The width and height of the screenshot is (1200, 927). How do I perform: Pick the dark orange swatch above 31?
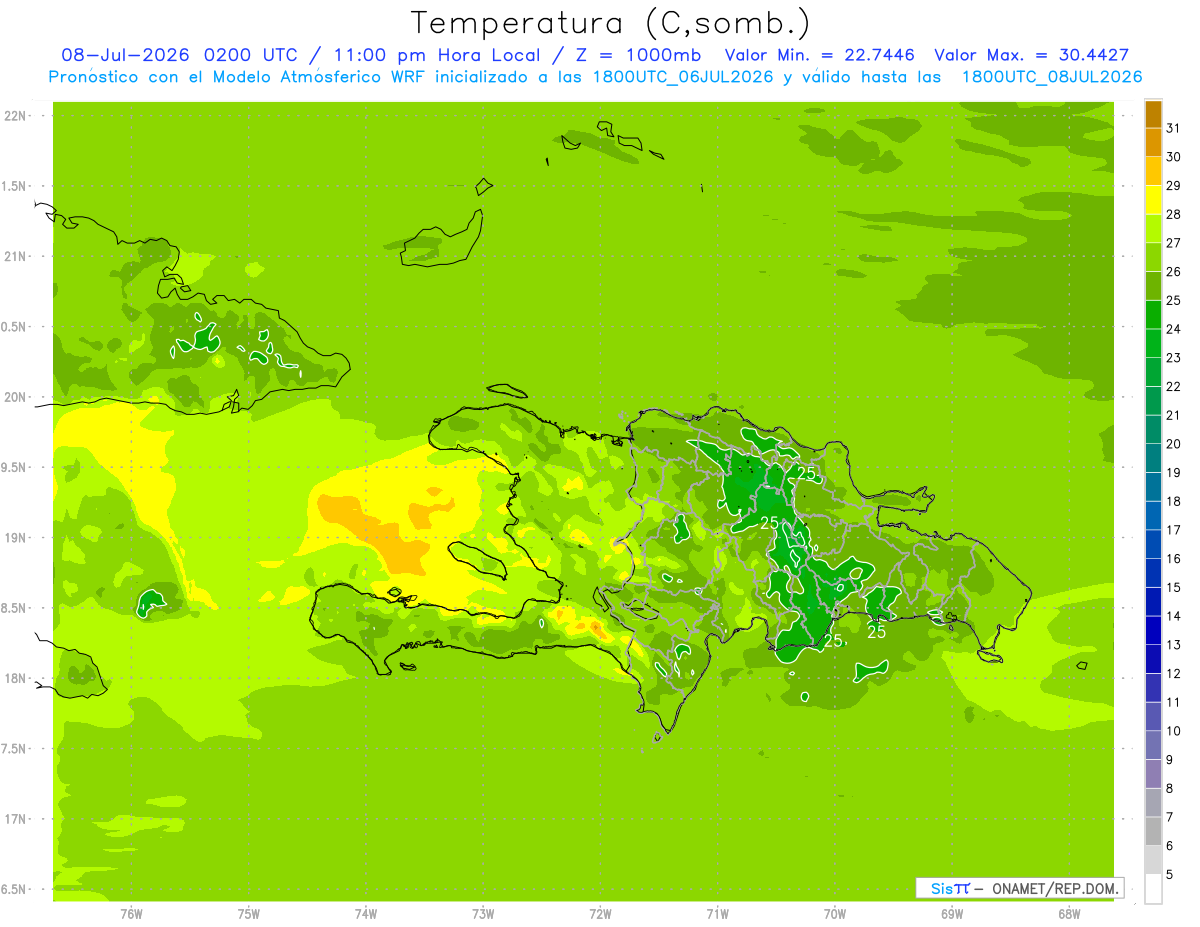(1153, 114)
